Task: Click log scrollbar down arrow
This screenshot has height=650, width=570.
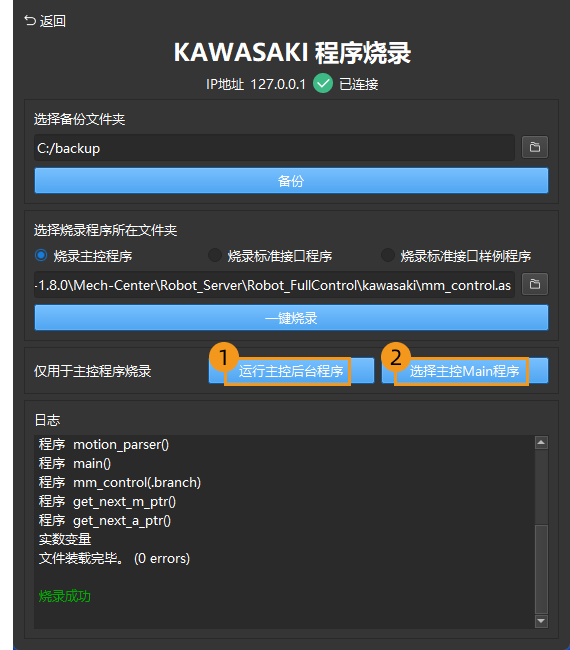Action: click(x=541, y=621)
